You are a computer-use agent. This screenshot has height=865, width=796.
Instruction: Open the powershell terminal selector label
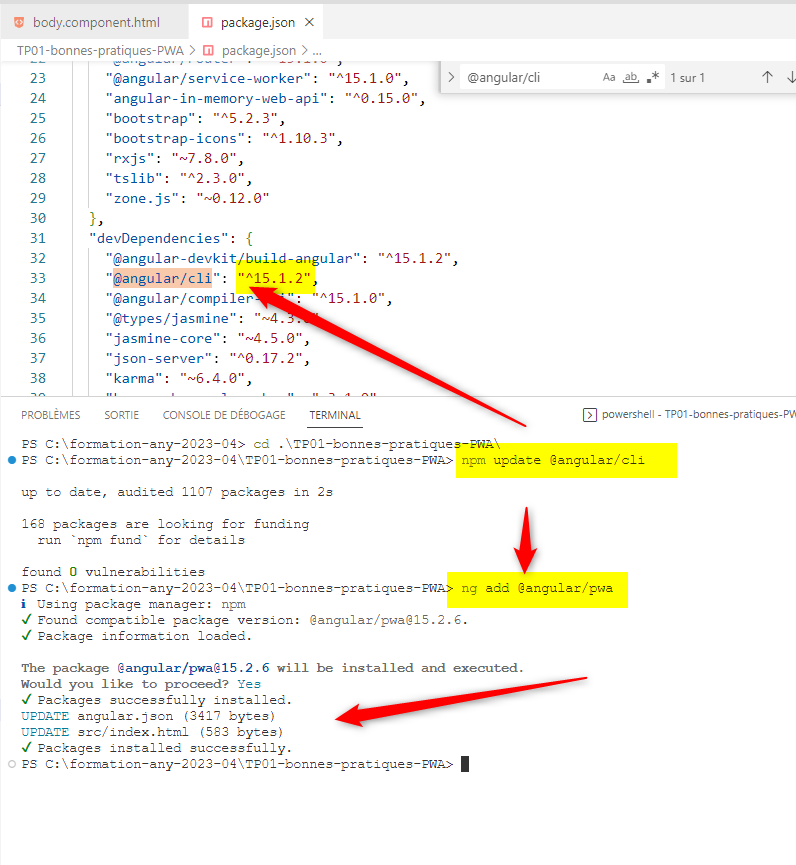click(x=698, y=414)
